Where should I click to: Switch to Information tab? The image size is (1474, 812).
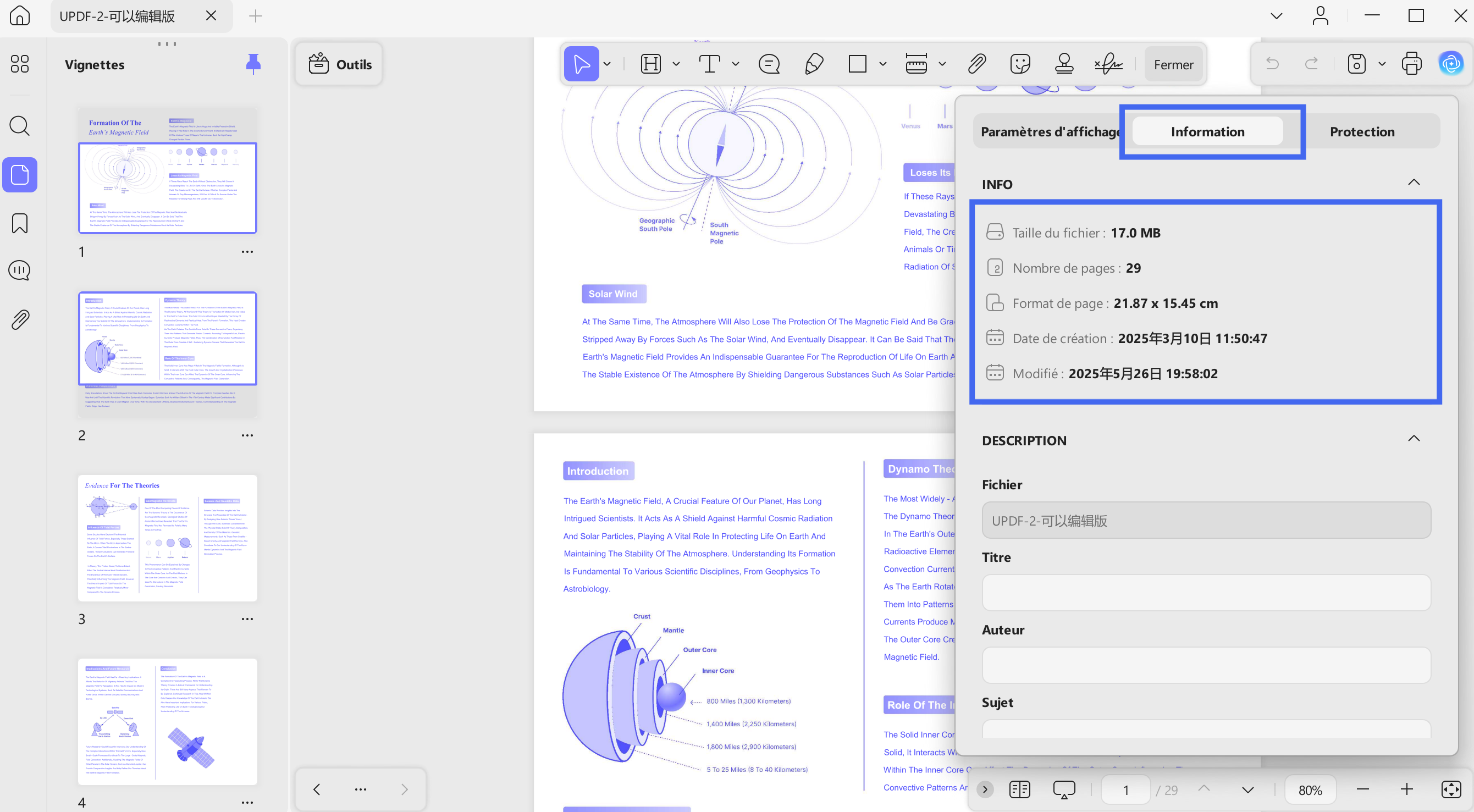tap(1207, 131)
